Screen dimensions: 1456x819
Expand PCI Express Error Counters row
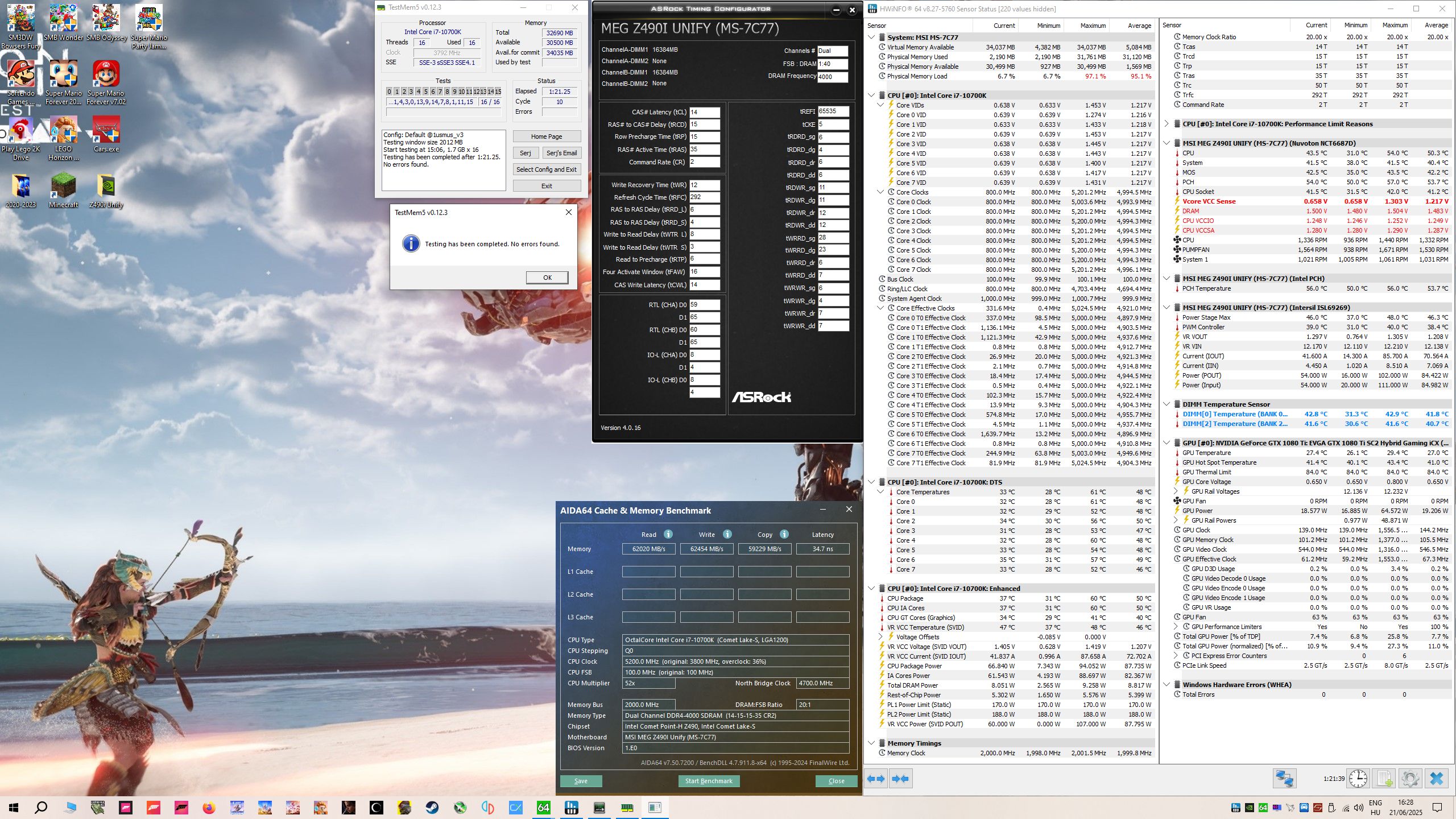click(1176, 656)
